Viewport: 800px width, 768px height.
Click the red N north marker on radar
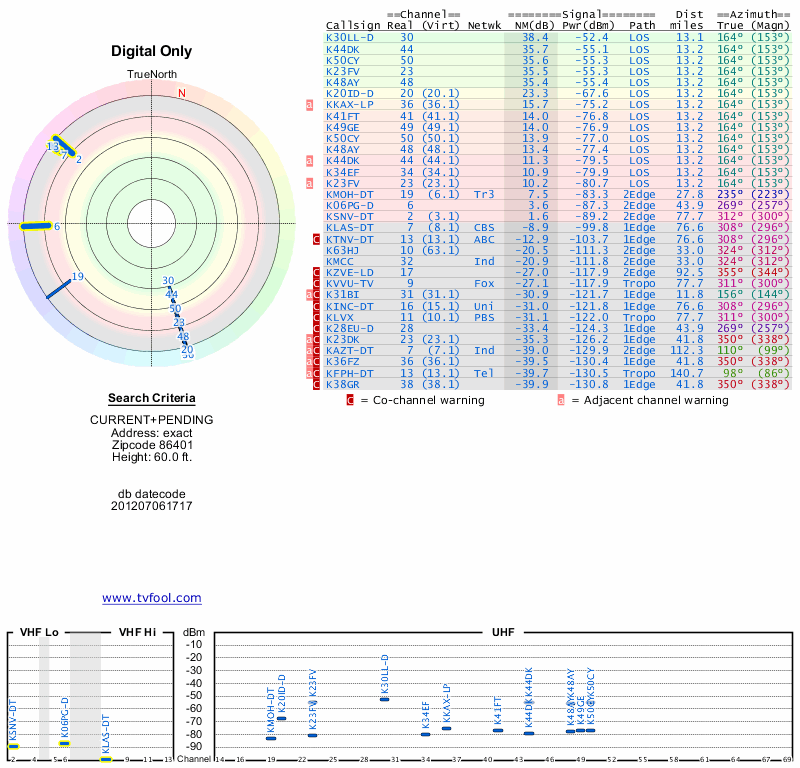pos(181,94)
